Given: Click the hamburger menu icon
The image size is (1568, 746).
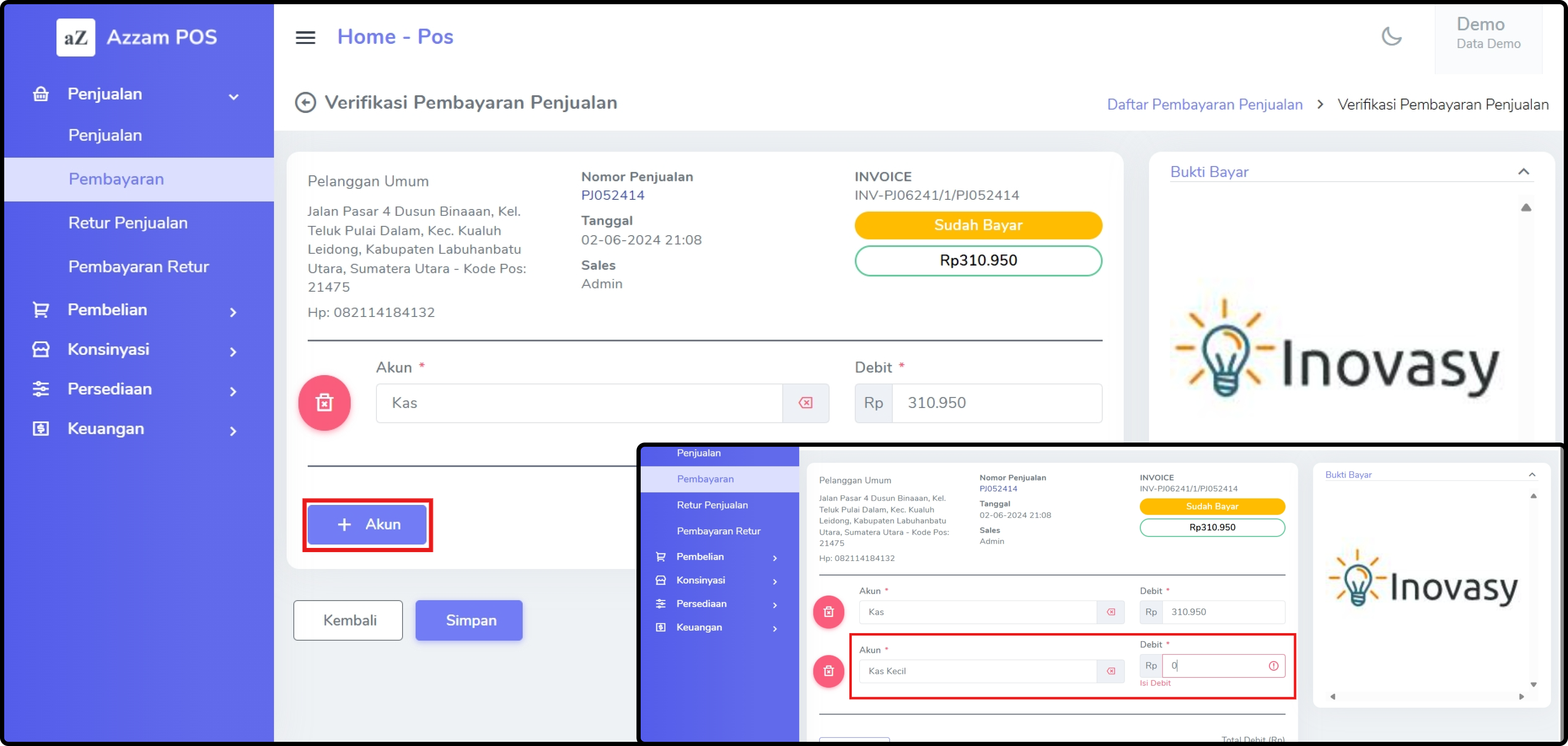Looking at the screenshot, I should [x=305, y=38].
